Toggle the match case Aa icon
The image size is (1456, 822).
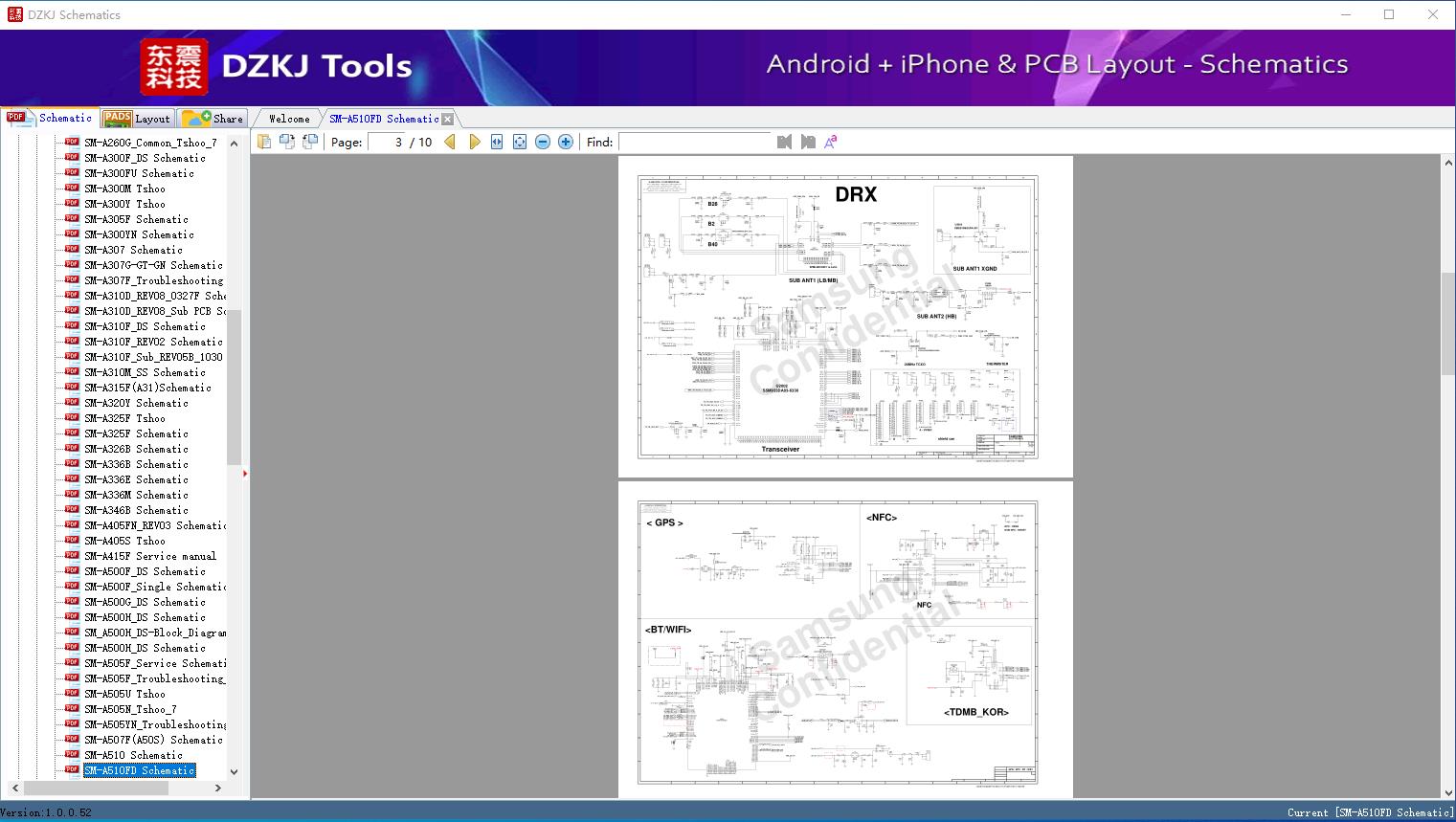point(831,142)
